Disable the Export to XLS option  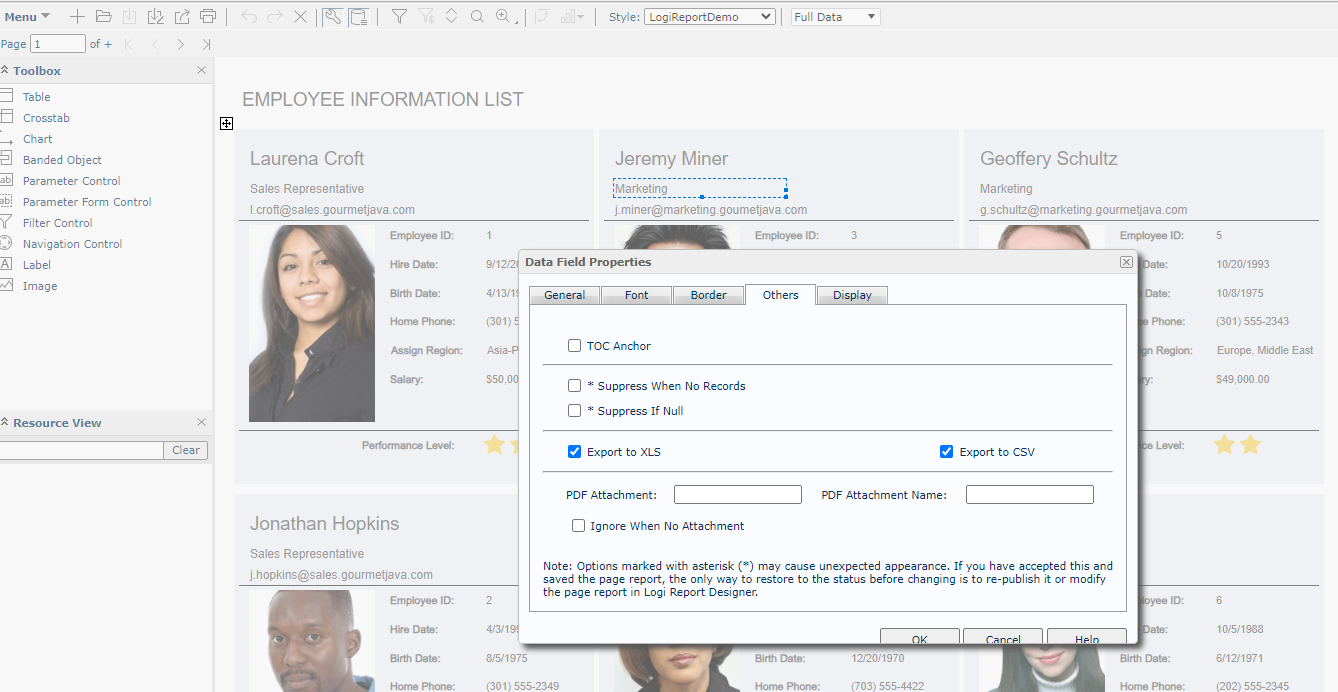click(574, 451)
